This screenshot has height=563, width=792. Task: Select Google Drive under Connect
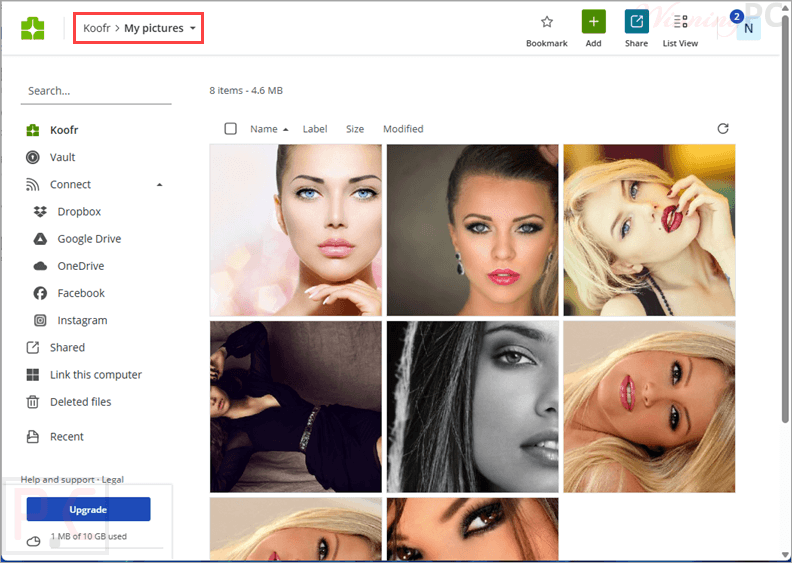click(x=89, y=239)
